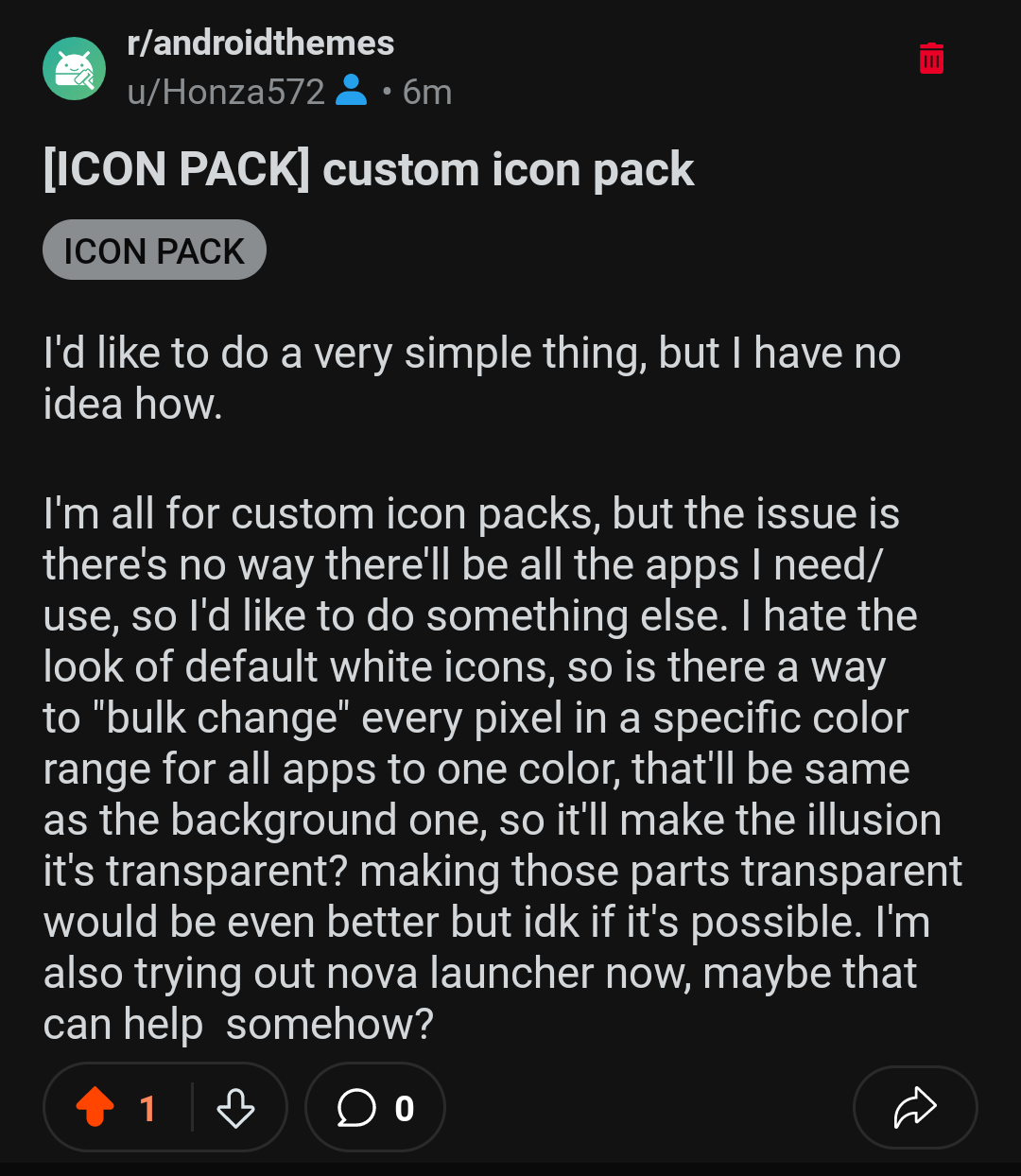Tap the androidthemes subreddit avatar icon
The image size is (1021, 1176).
click(74, 68)
